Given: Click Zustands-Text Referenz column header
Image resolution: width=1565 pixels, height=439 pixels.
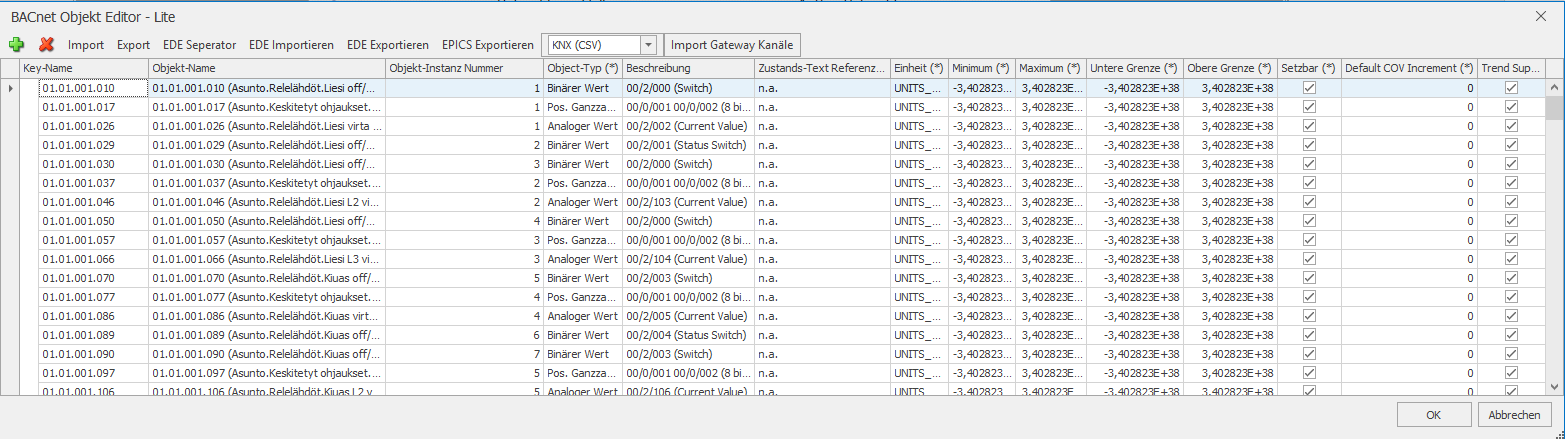Looking at the screenshot, I should (822, 68).
